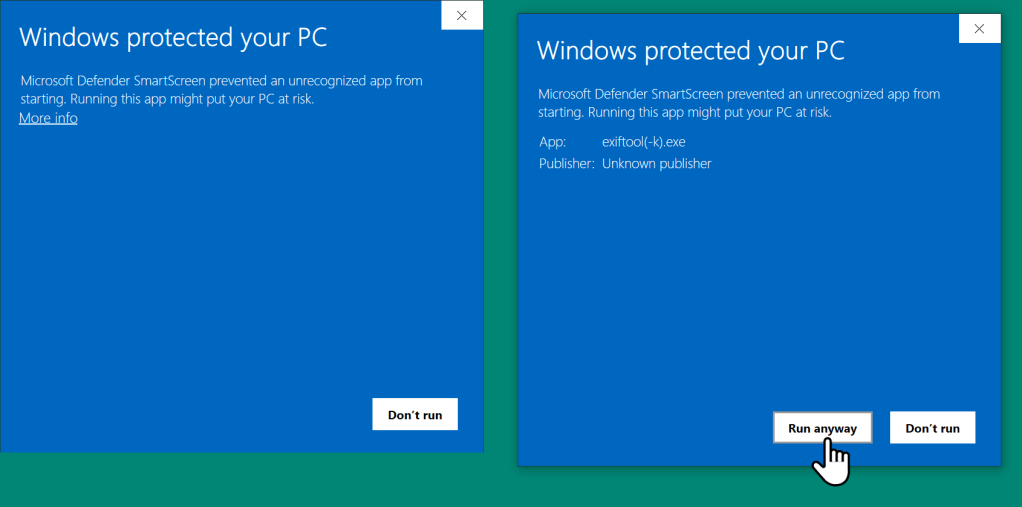Screen dimensions: 1022x507
Task: Click the "App:" label
Action: pos(552,142)
